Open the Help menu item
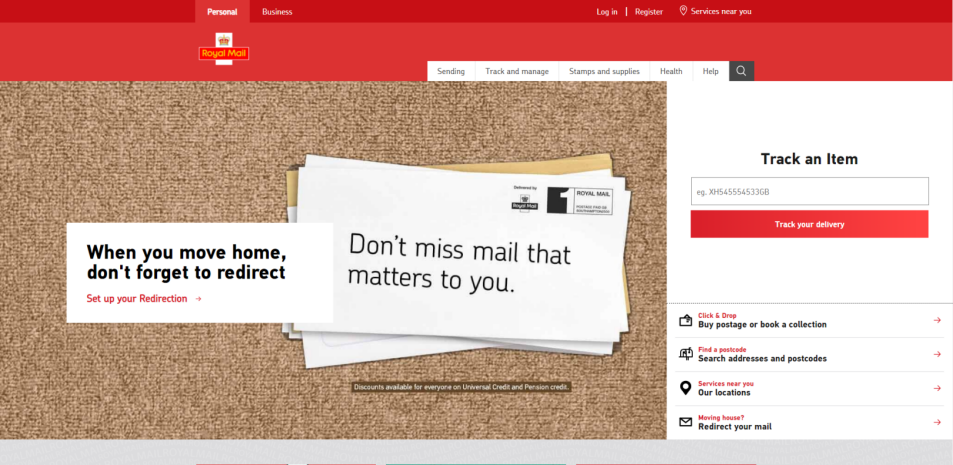 coord(710,72)
